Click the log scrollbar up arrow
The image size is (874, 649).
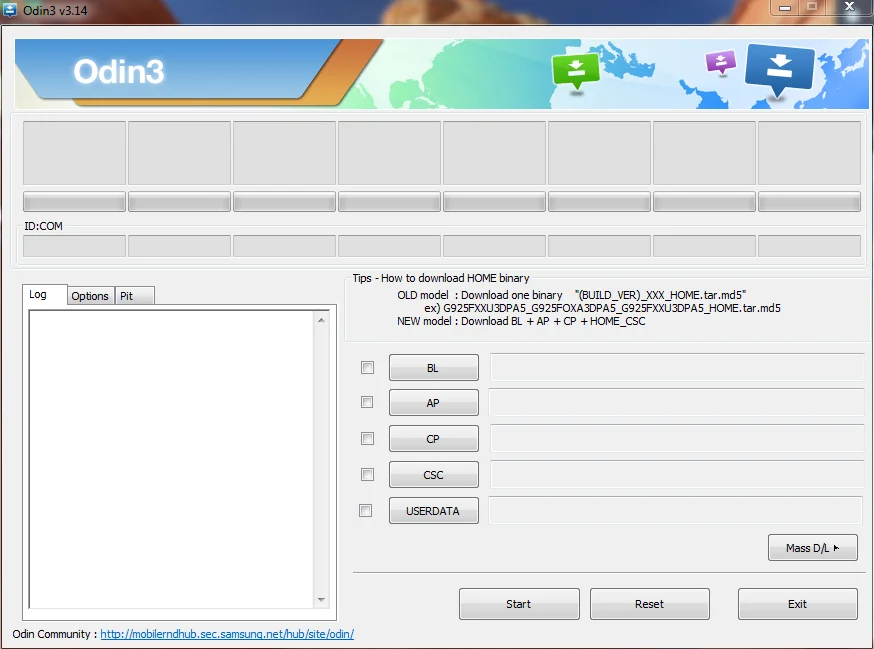pos(321,320)
